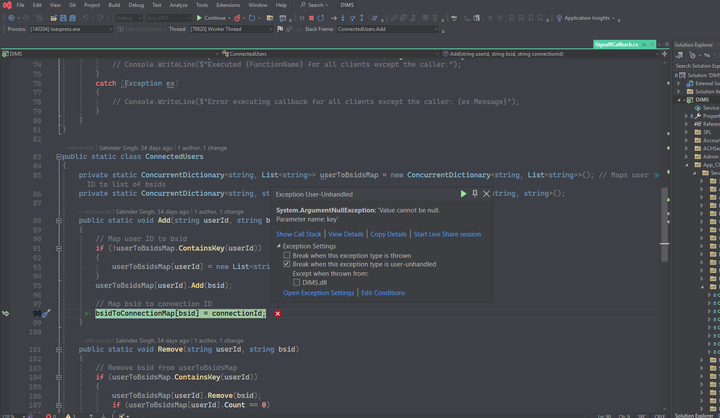Screen dimensions: 720x418
Task: Open the Stack Frame dropdown
Action: click(x=388, y=29)
